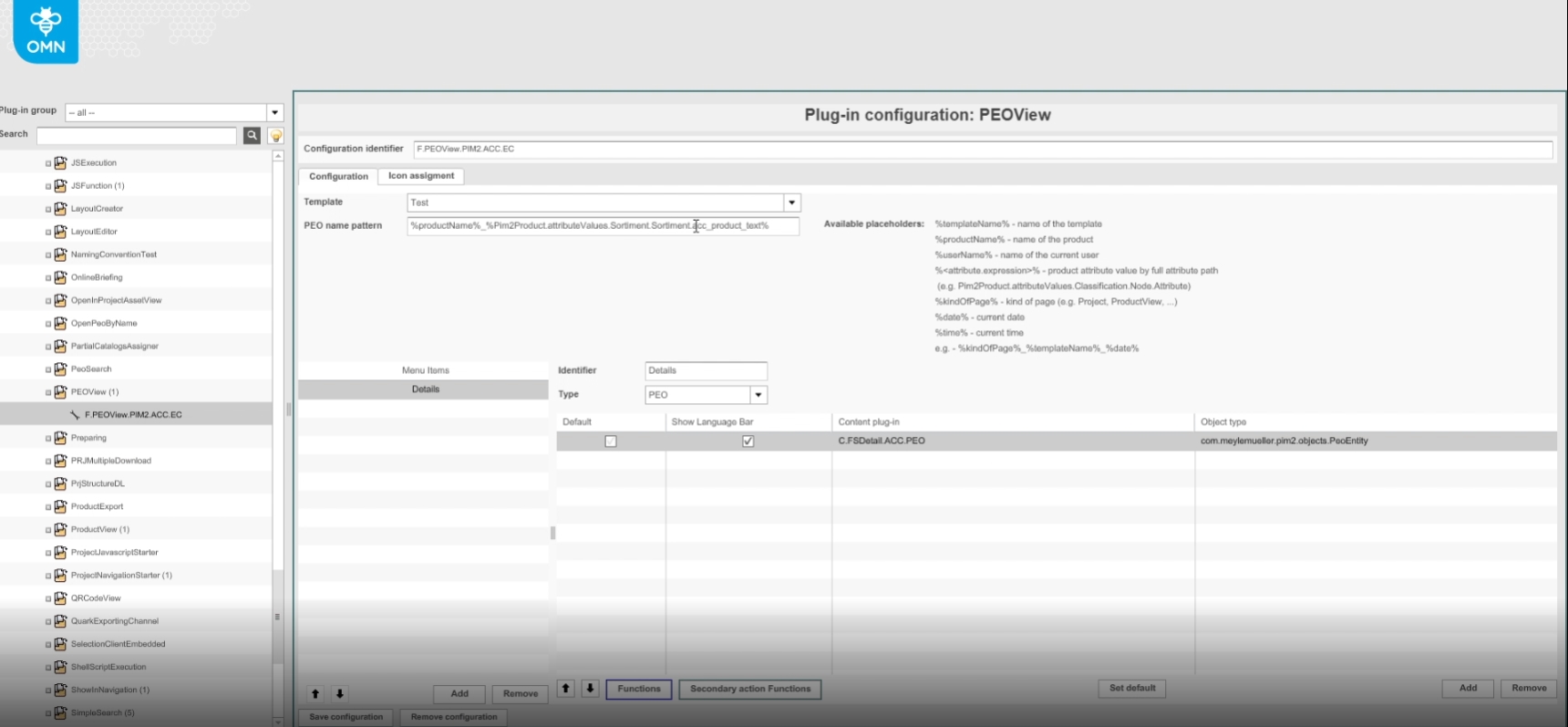This screenshot has width=1568, height=727.
Task: Uncheck Show Language Bar checkbox
Action: [748, 441]
